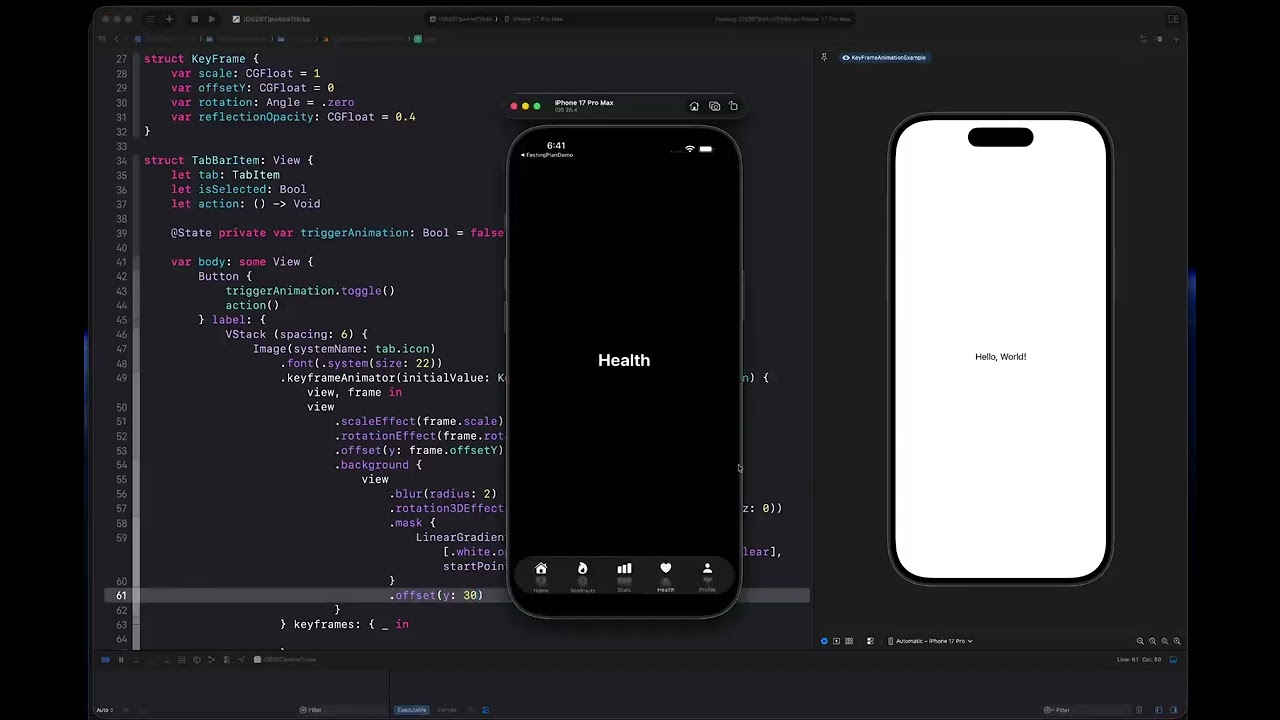The height and width of the screenshot is (720, 1280).
Task: Click 'struct TabBarItem: View' line
Action: click(228, 160)
